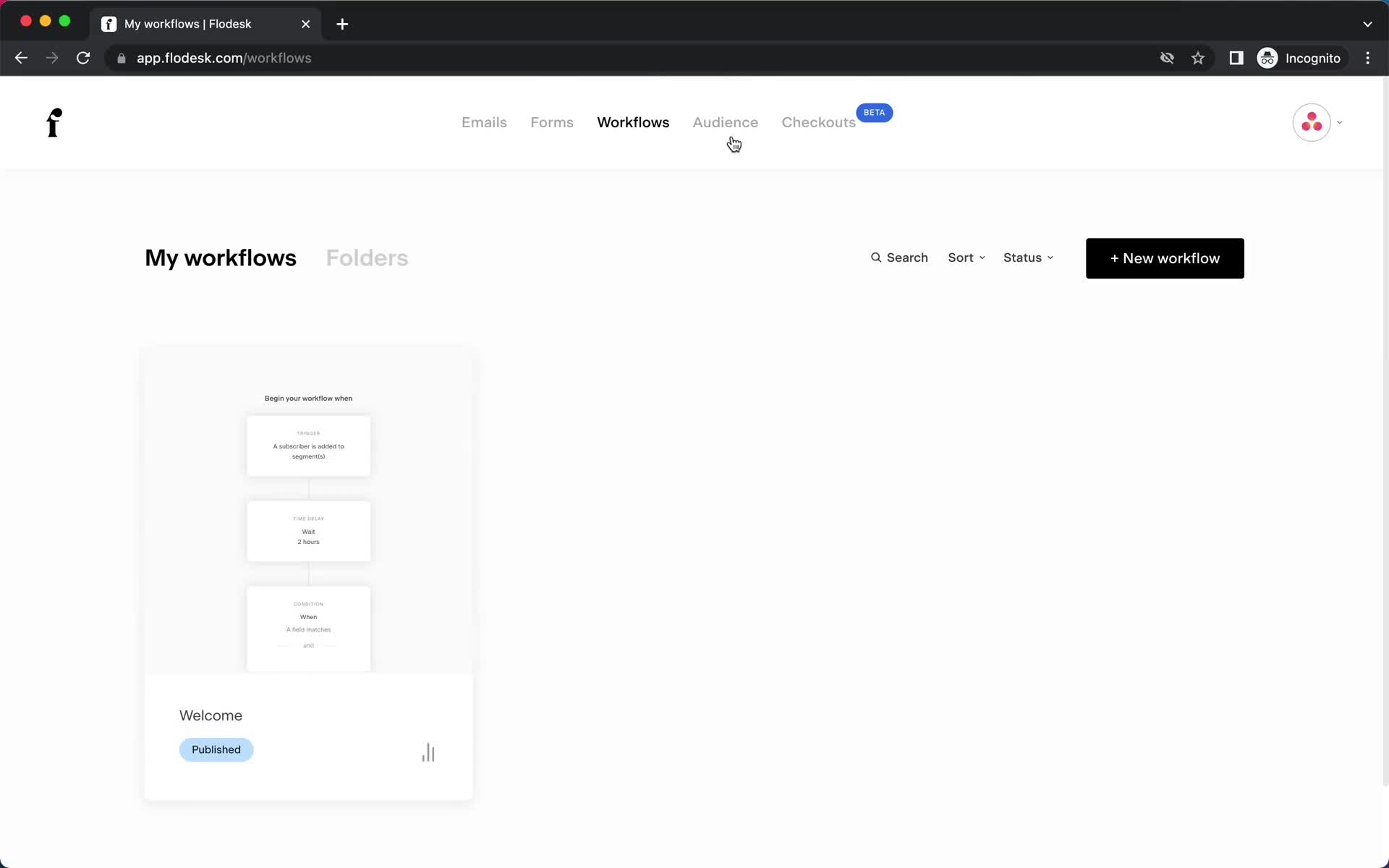Click the Search bar to find workflows

(x=899, y=257)
